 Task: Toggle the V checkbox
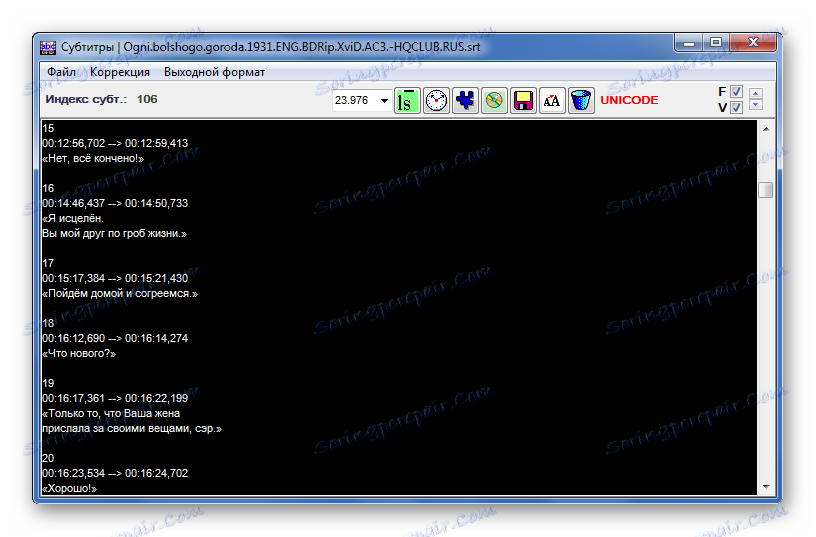coord(736,107)
